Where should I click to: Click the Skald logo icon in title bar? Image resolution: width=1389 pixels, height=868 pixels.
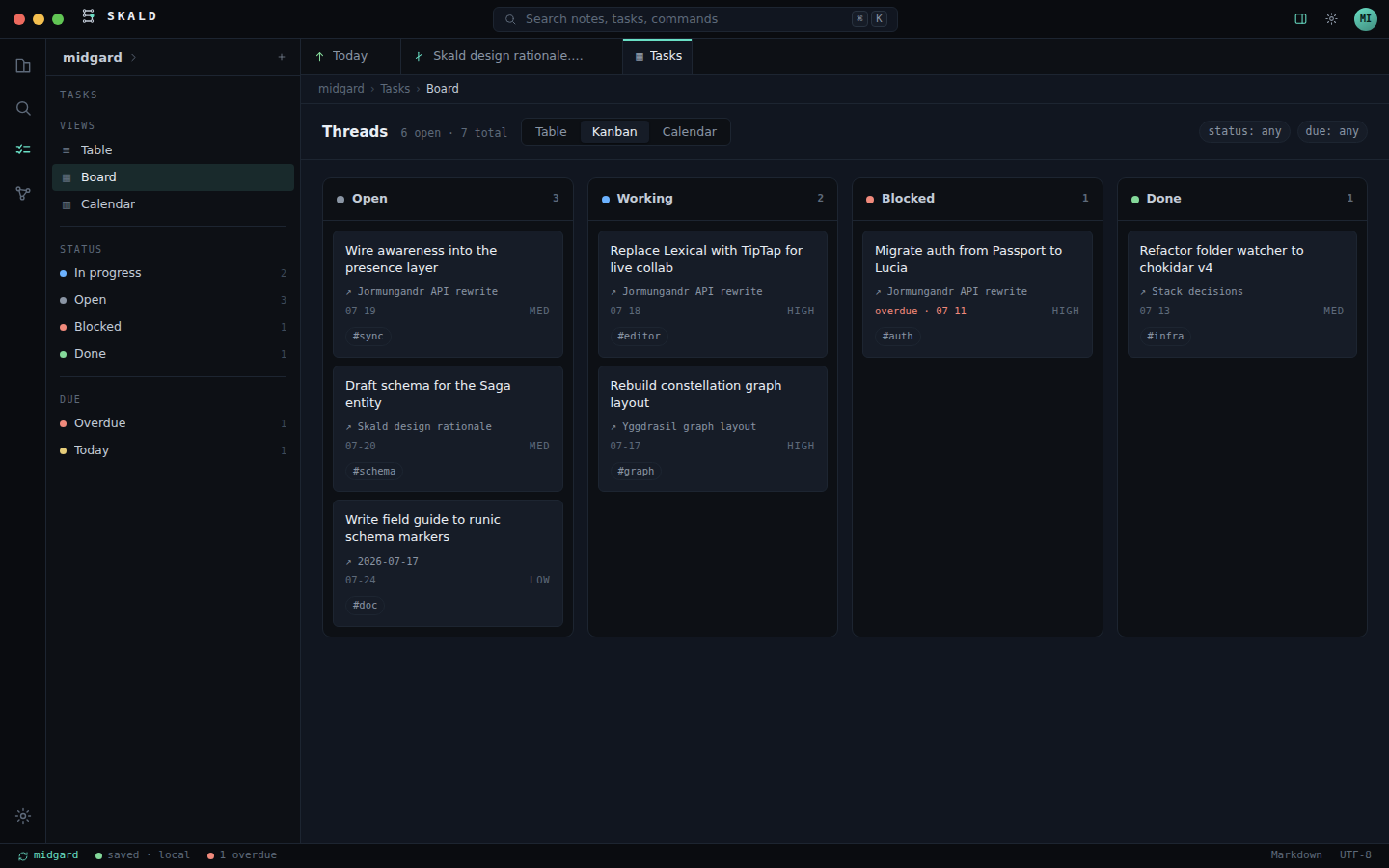(x=89, y=16)
